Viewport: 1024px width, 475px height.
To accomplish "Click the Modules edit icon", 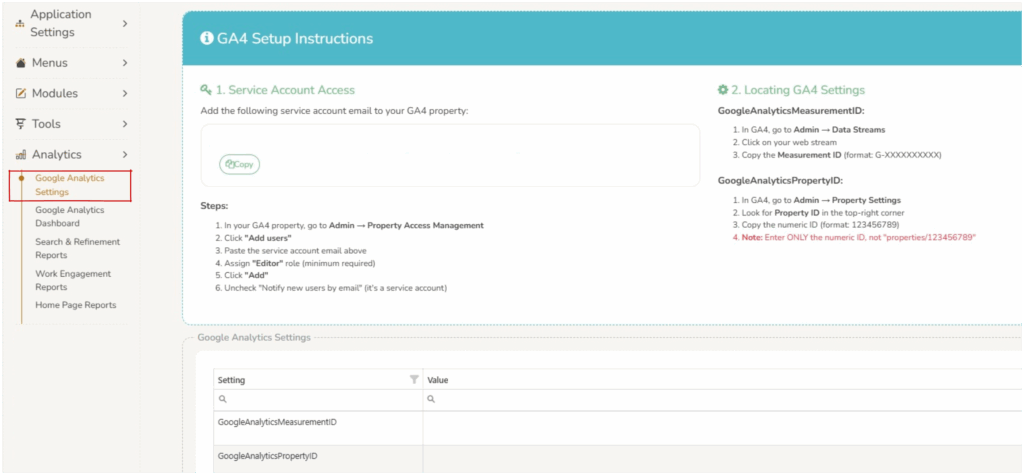I will 21,94.
